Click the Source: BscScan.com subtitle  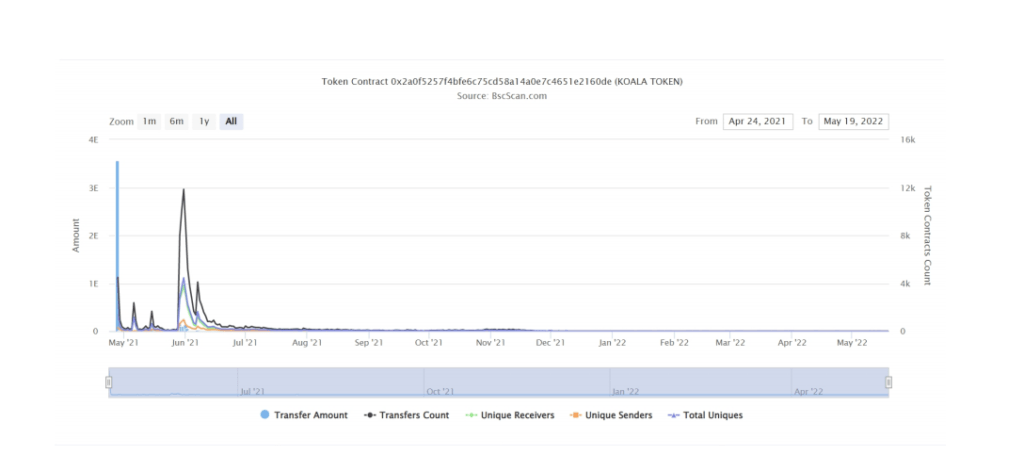click(502, 95)
